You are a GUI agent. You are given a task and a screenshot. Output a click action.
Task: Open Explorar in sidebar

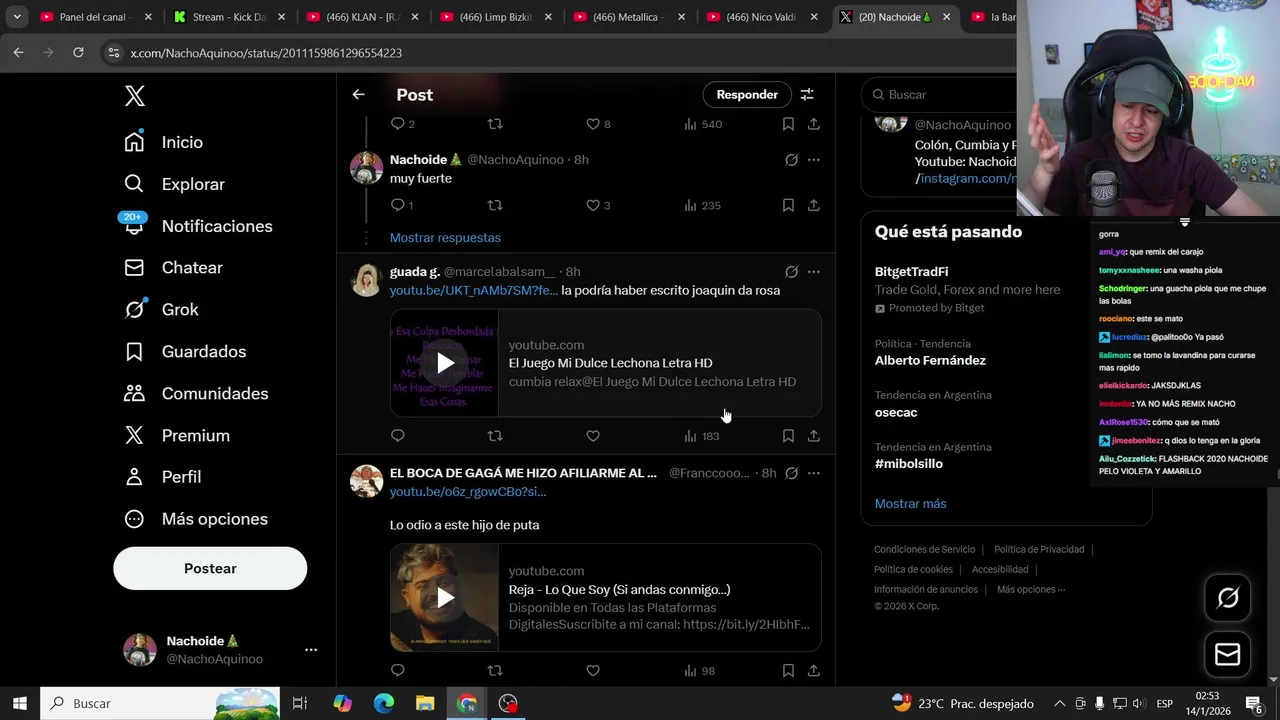(x=175, y=184)
